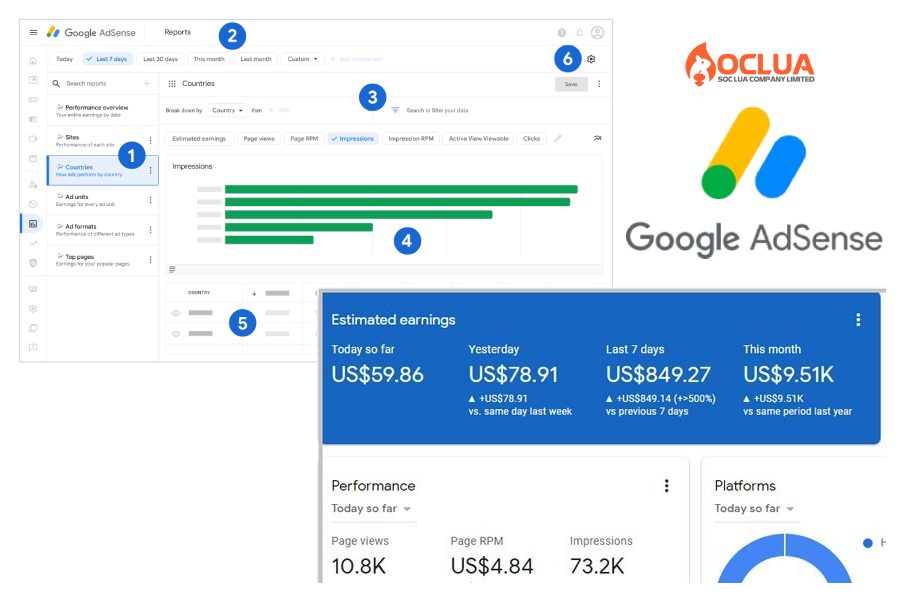This screenshot has width=900, height=600.
Task: Click the Save button
Action: coord(571,84)
